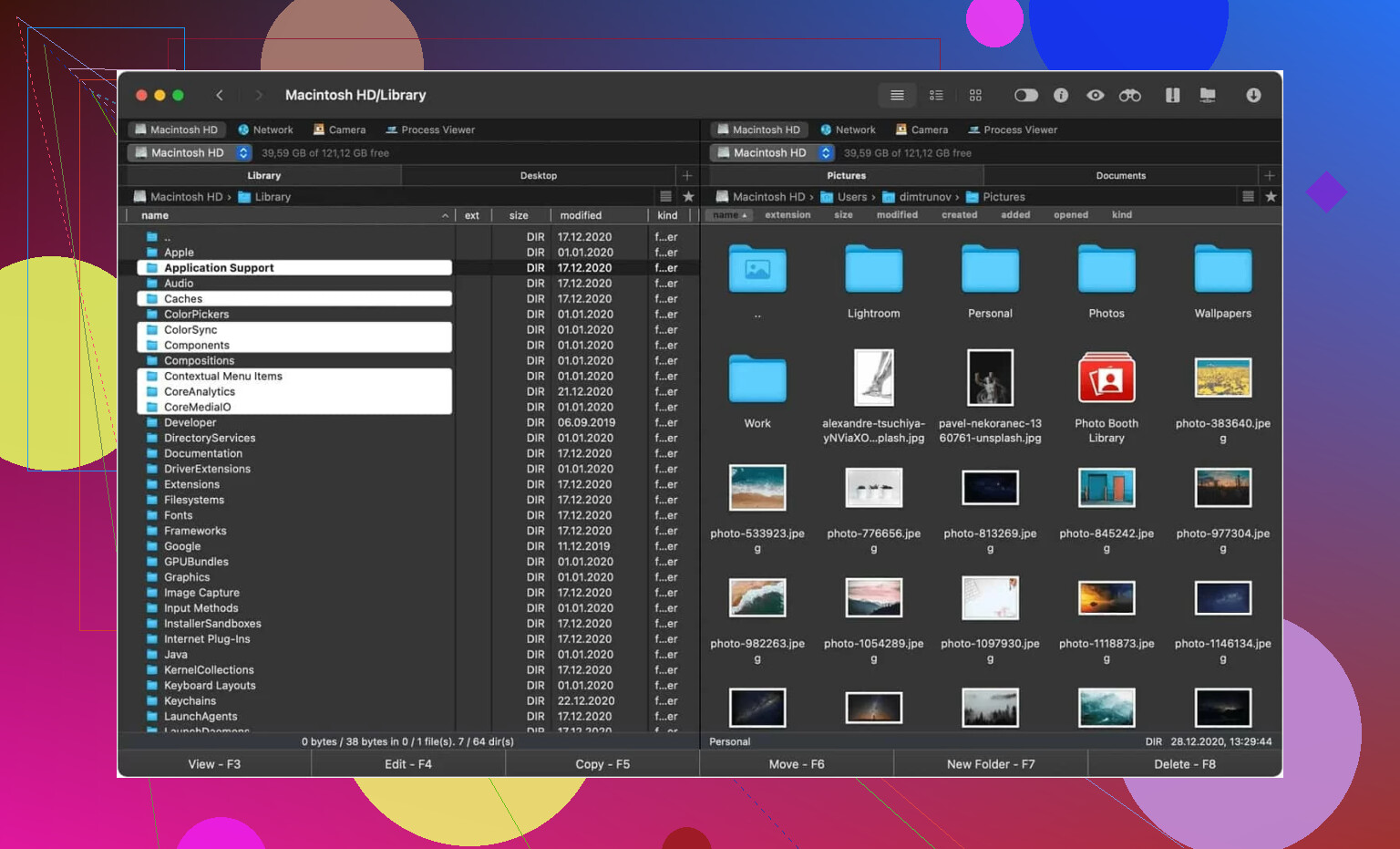1400x849 pixels.
Task: Switch to the Documents tab
Action: [x=1120, y=176]
